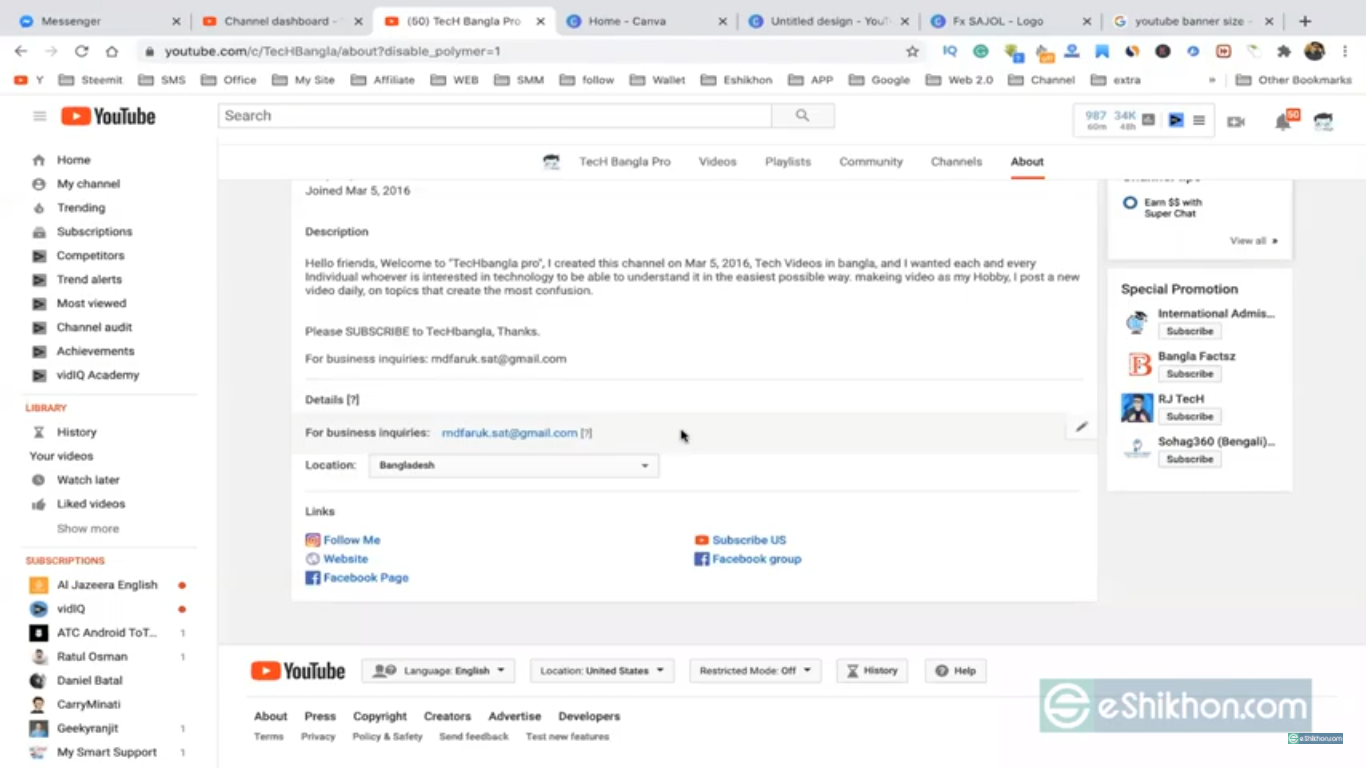Click the YouTube search magnifier button
The image size is (1366, 768).
pos(802,116)
